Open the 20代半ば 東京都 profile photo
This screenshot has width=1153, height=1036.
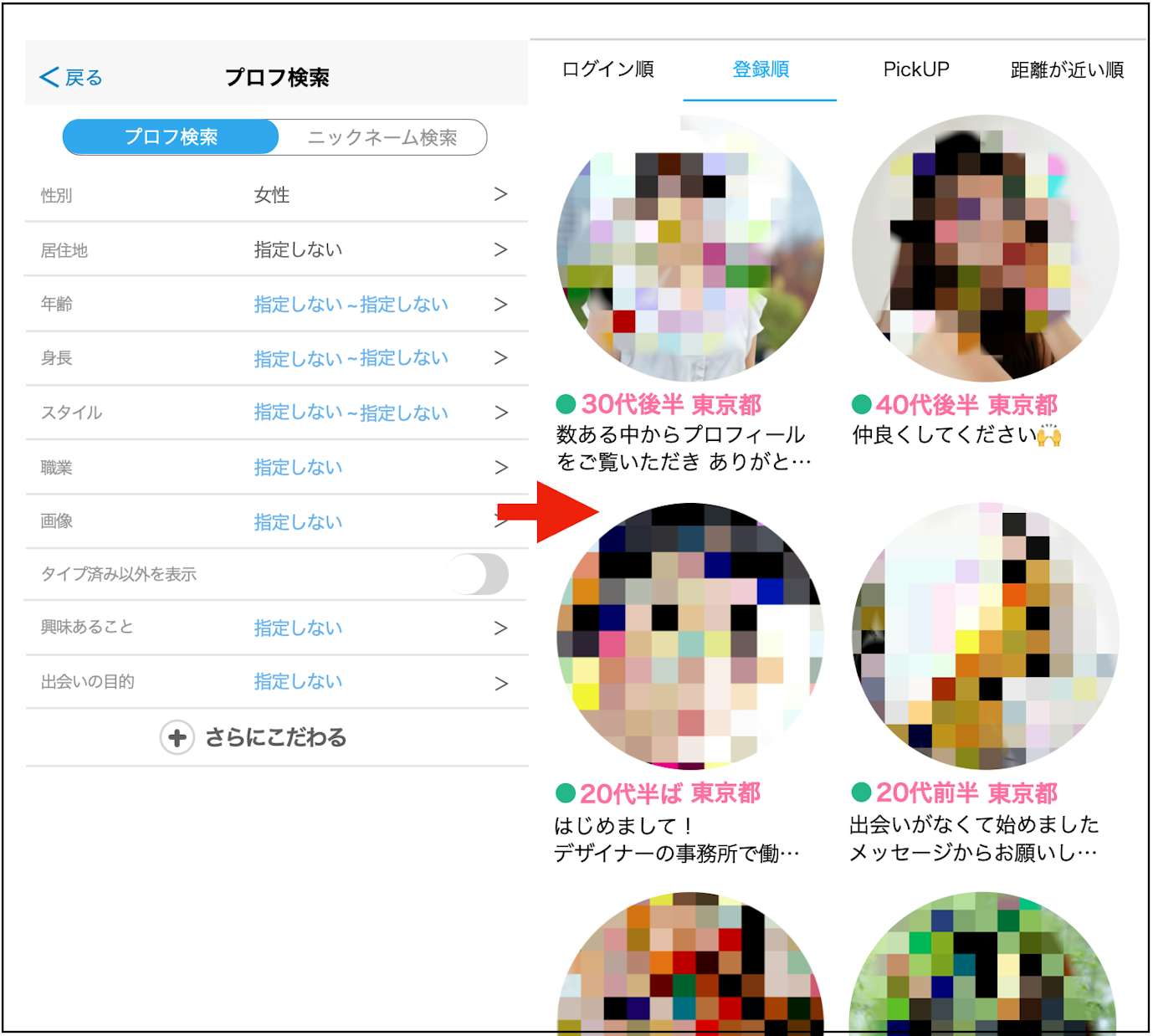click(690, 636)
